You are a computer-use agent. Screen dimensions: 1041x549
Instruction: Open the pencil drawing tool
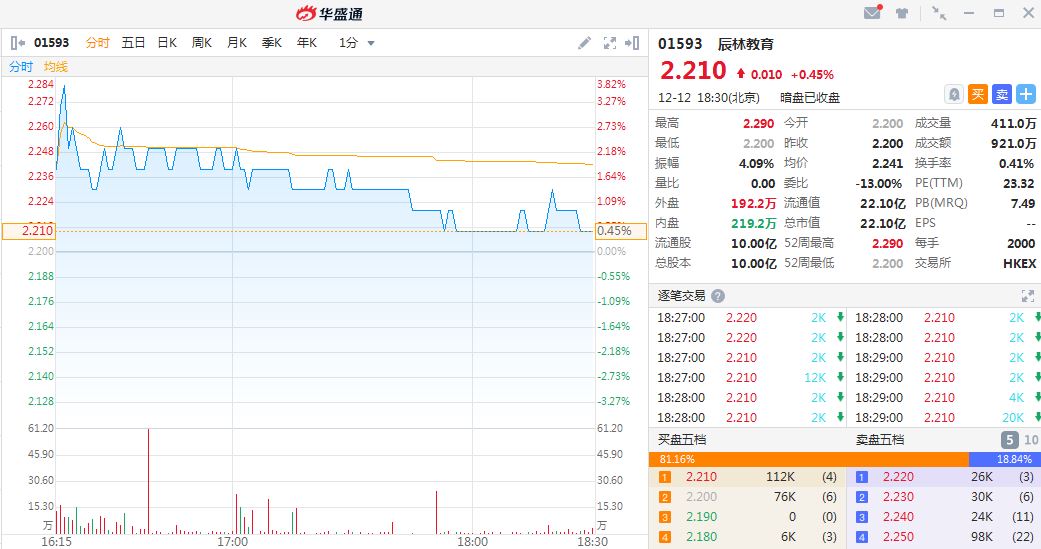point(585,43)
